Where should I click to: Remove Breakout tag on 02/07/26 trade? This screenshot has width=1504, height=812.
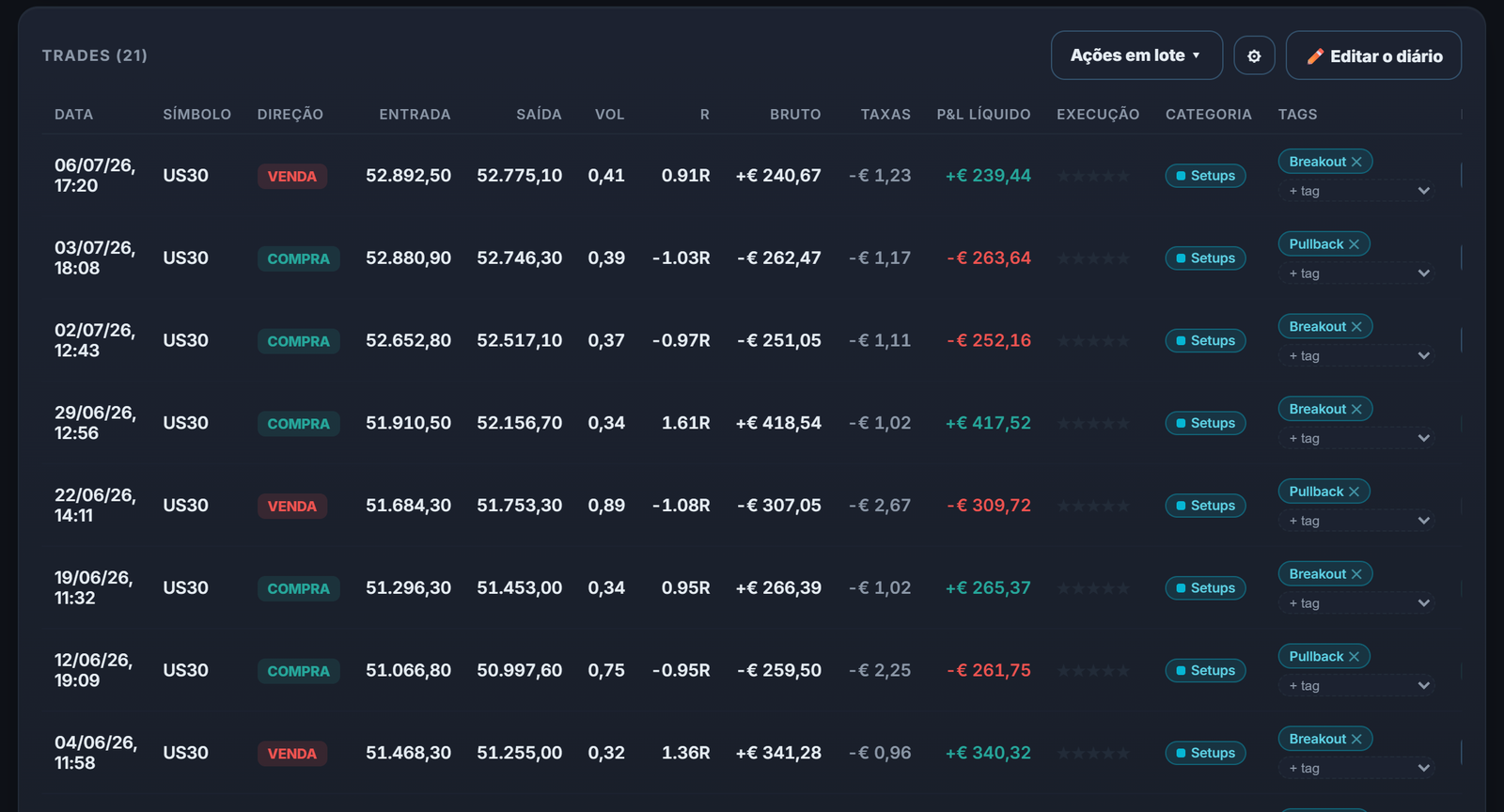1356,327
